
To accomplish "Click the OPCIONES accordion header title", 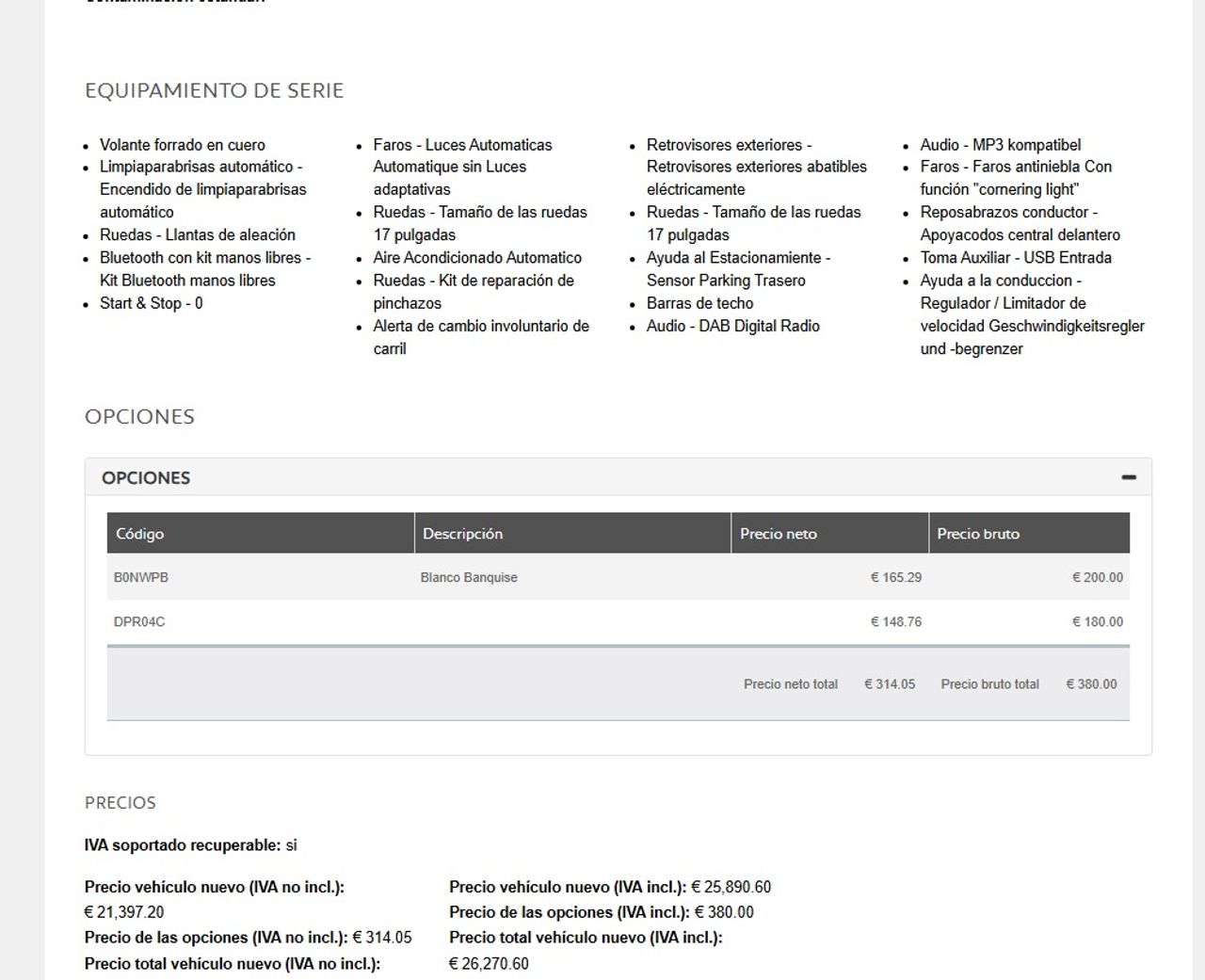I will click(x=146, y=478).
